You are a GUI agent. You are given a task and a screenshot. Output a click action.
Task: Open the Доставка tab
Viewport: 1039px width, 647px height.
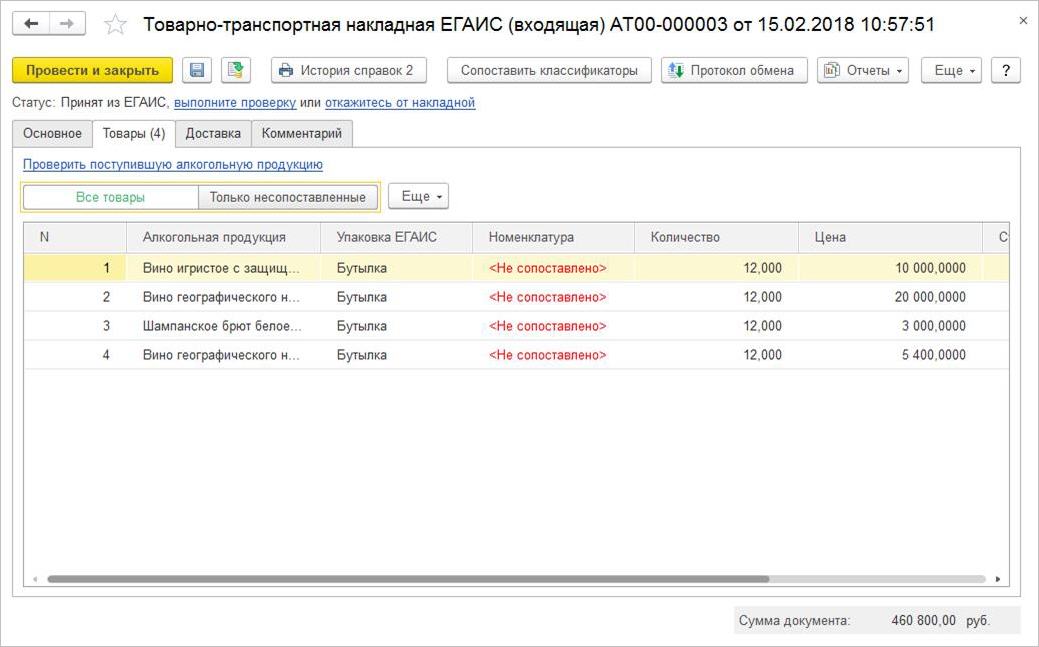[213, 133]
